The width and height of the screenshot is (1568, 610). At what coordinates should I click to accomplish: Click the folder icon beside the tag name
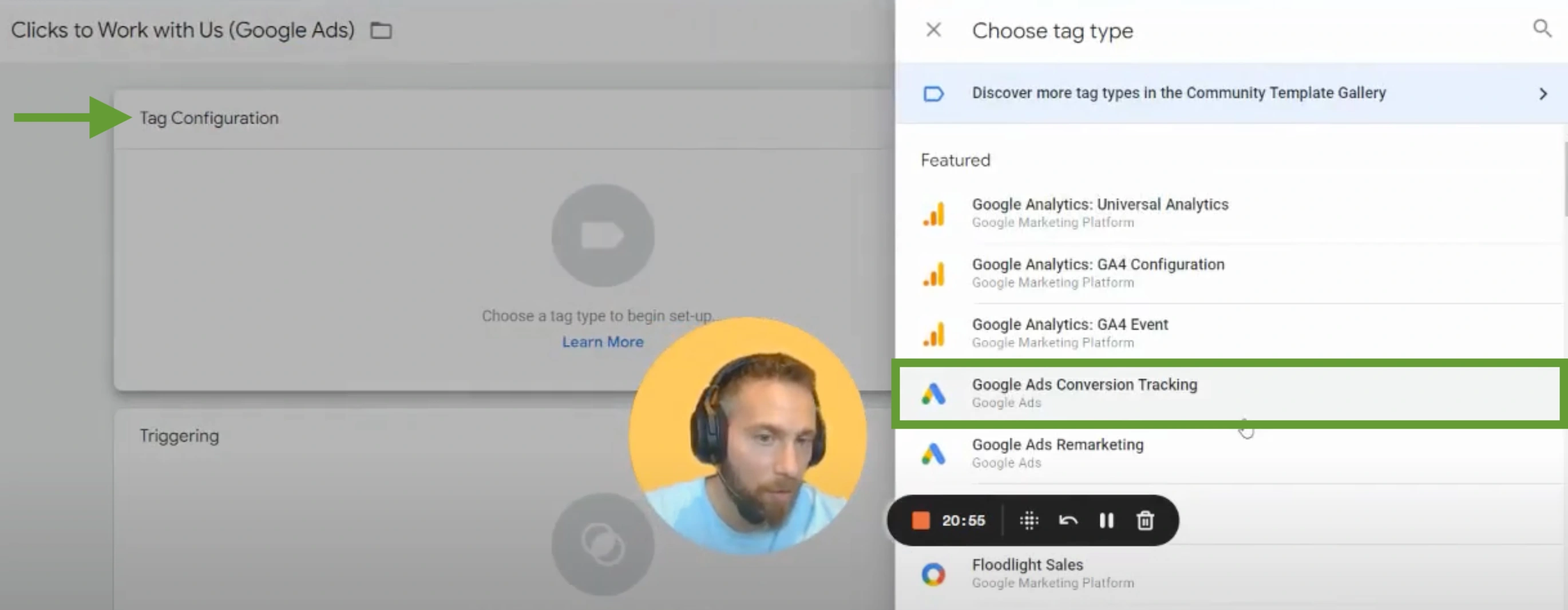click(381, 30)
